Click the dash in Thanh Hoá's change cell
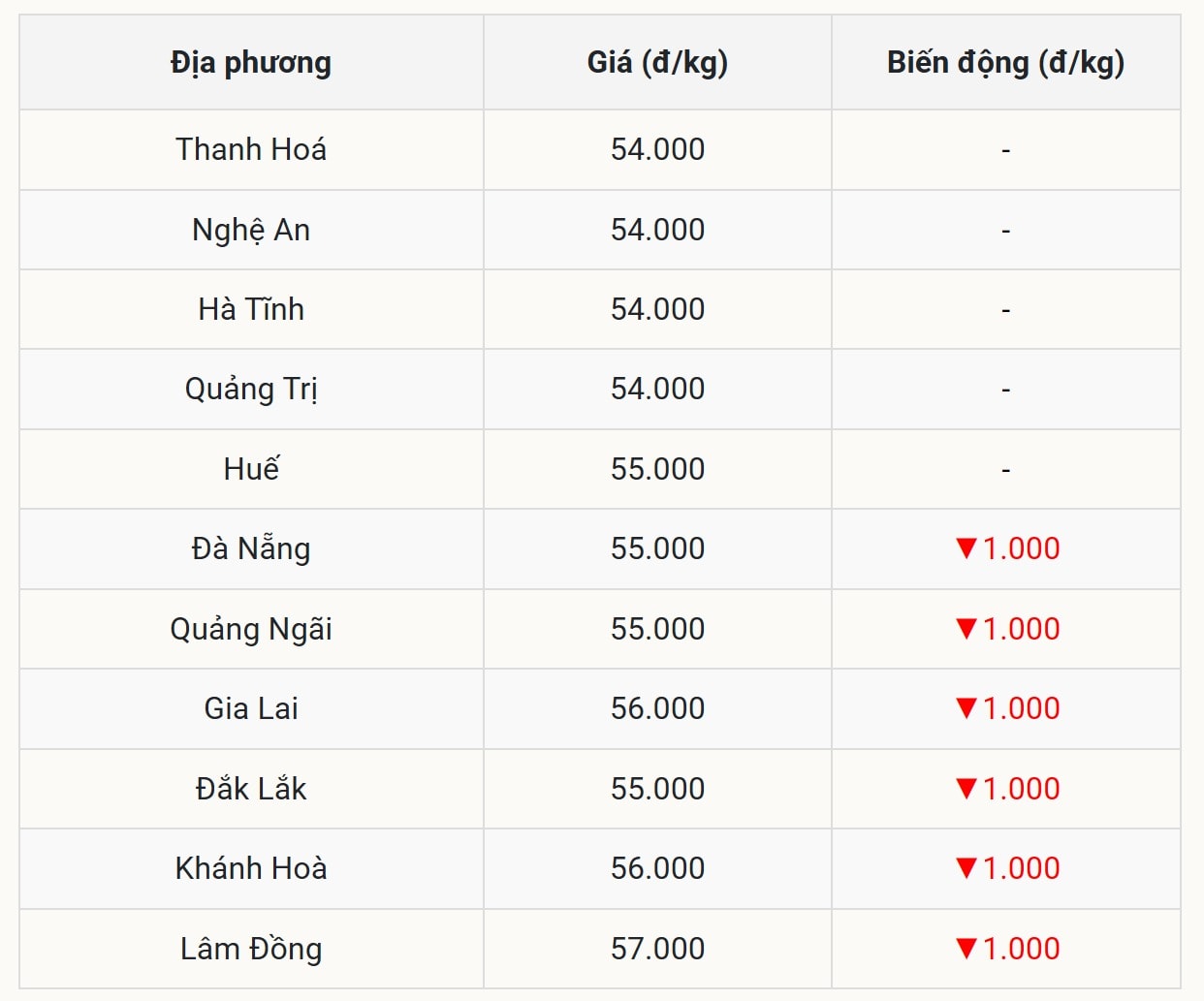Screen dimensions: 1204x1001 [x=1005, y=150]
